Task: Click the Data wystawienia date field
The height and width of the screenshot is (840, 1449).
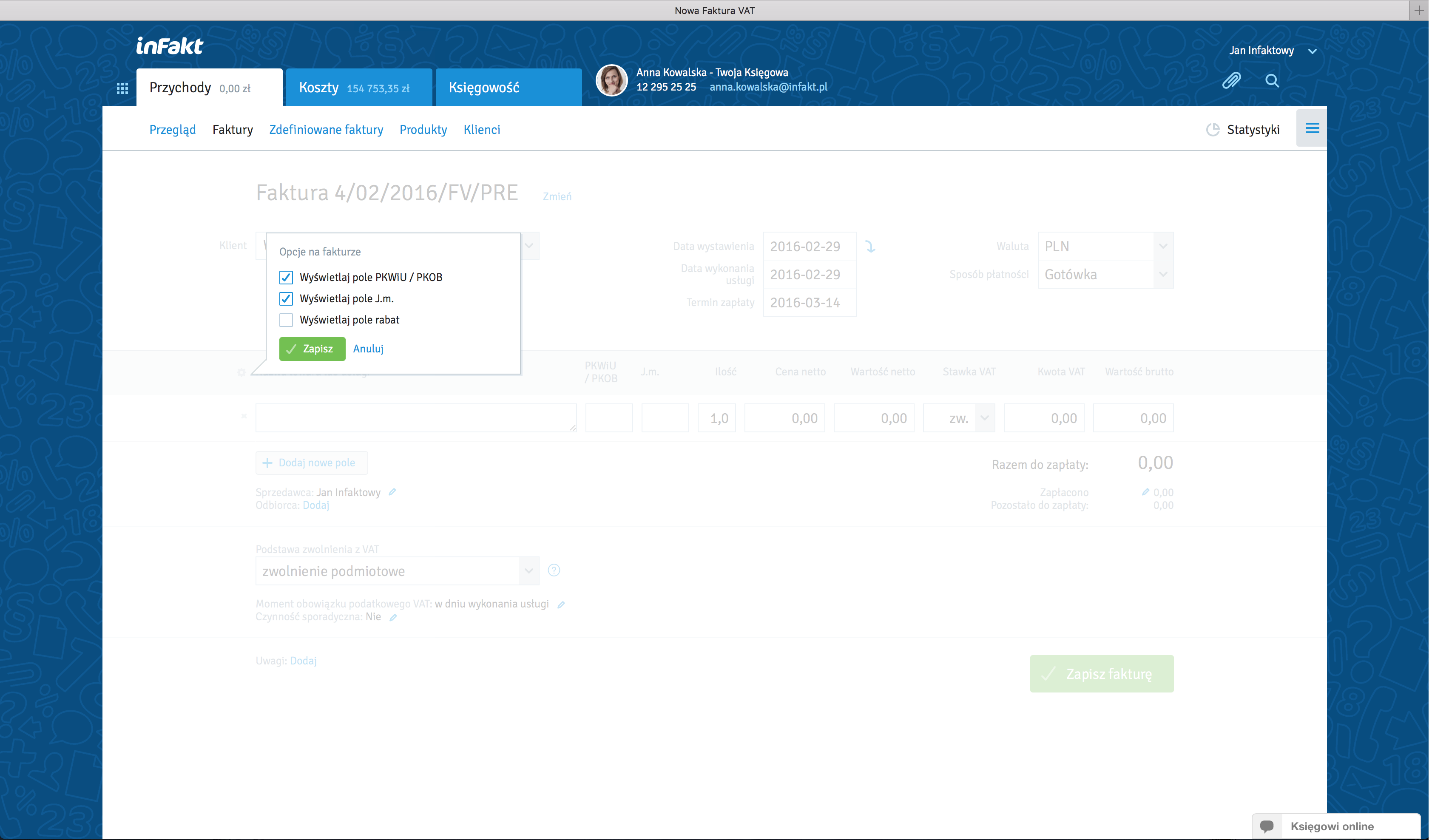Action: click(x=809, y=246)
